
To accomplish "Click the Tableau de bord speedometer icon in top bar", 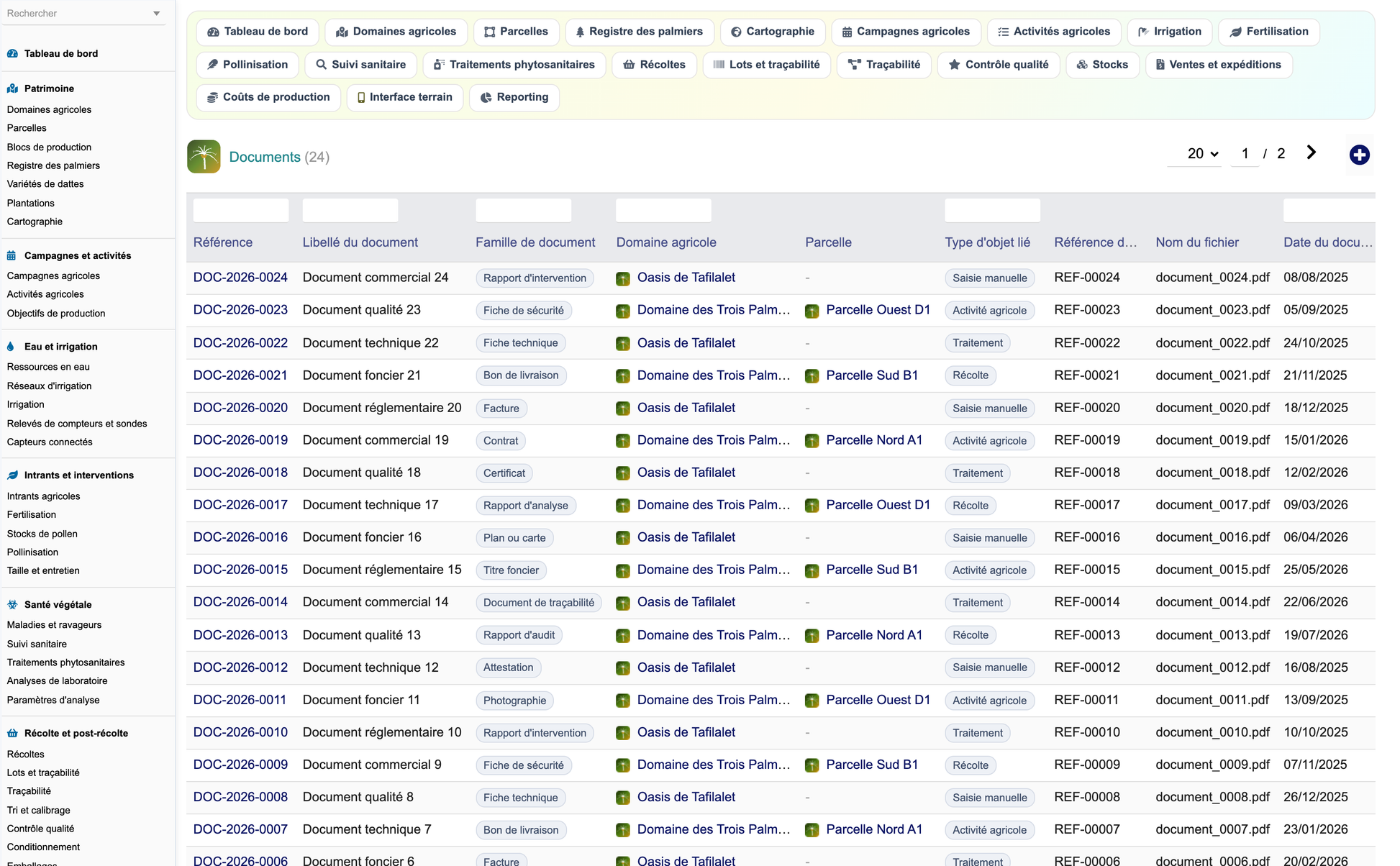I will coord(213,32).
